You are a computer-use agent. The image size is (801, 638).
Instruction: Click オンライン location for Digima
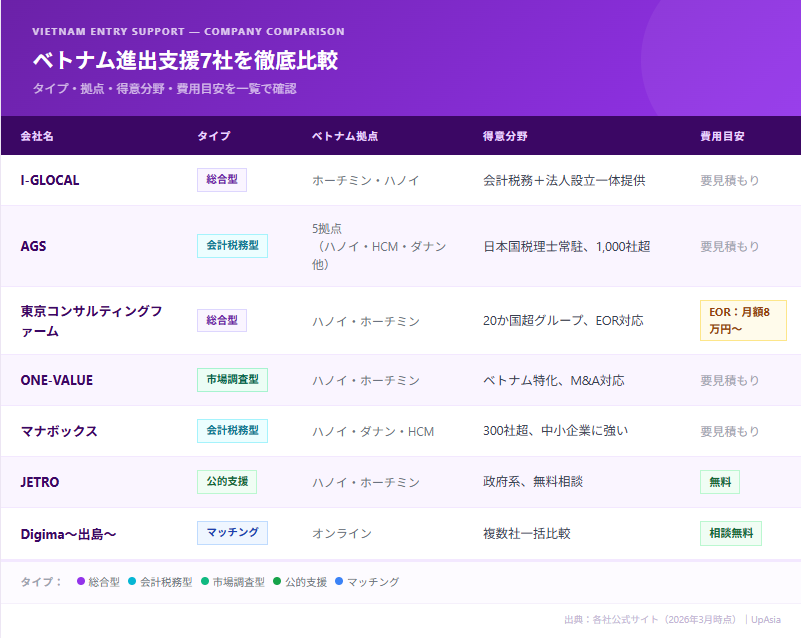click(342, 534)
